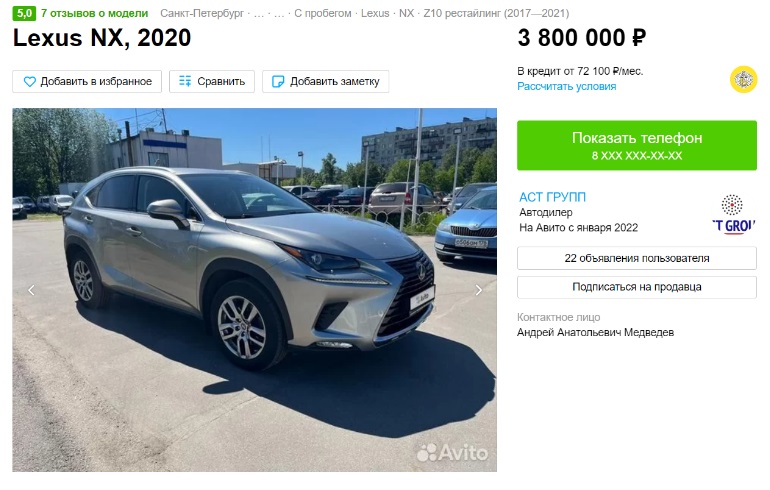The height and width of the screenshot is (490, 770).
Task: Click the compare list icon
Action: tap(185, 81)
